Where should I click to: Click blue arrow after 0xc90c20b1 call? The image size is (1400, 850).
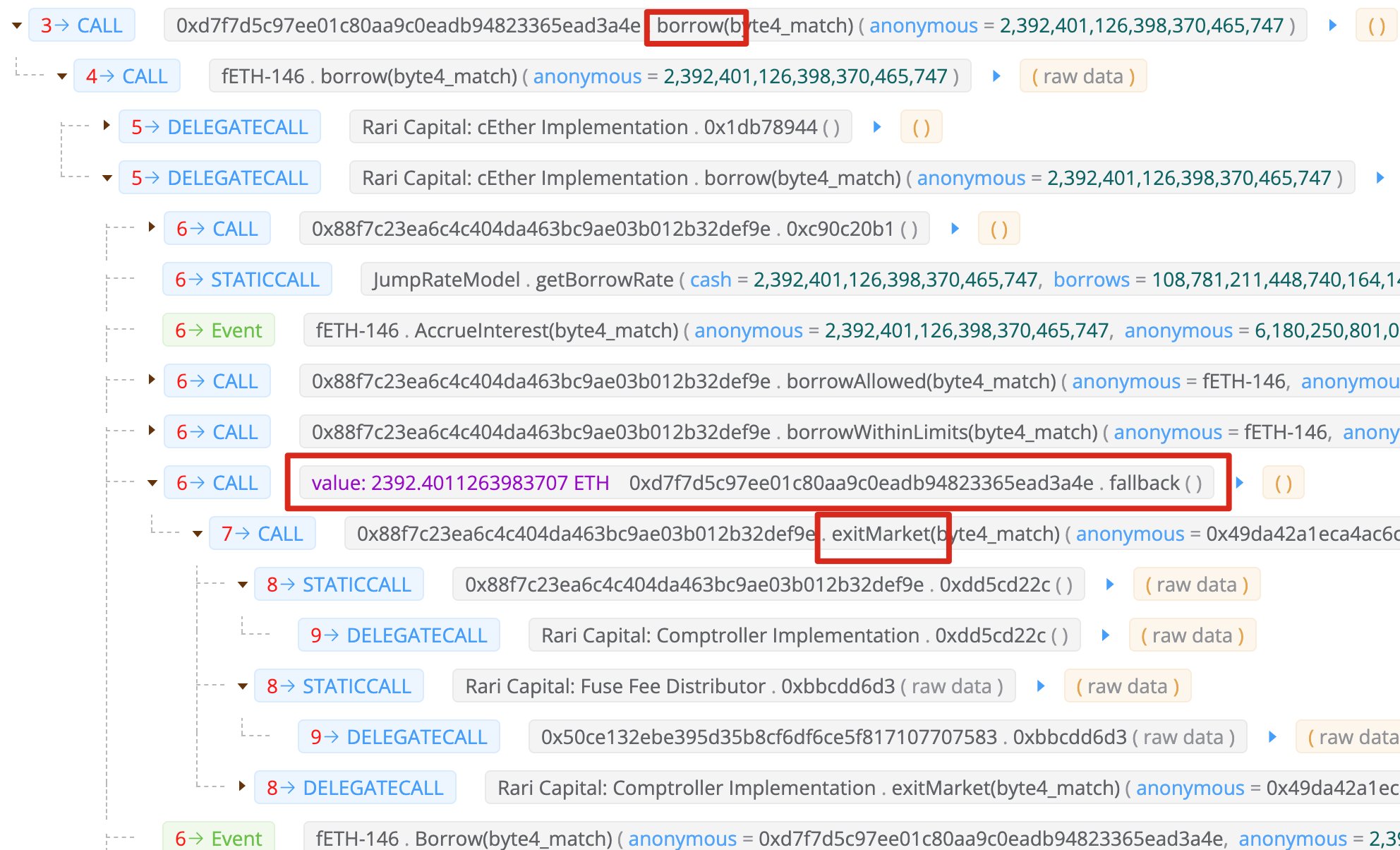(955, 229)
